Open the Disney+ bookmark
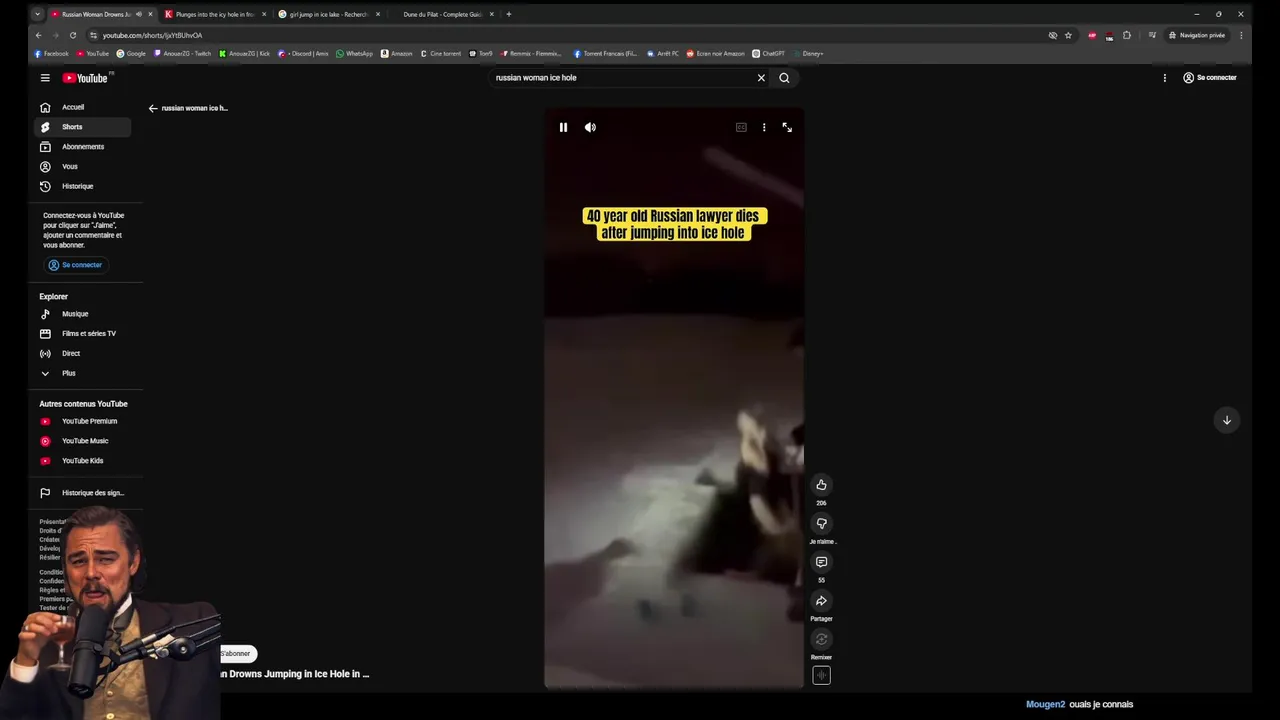This screenshot has height=720, width=1280. [x=808, y=54]
